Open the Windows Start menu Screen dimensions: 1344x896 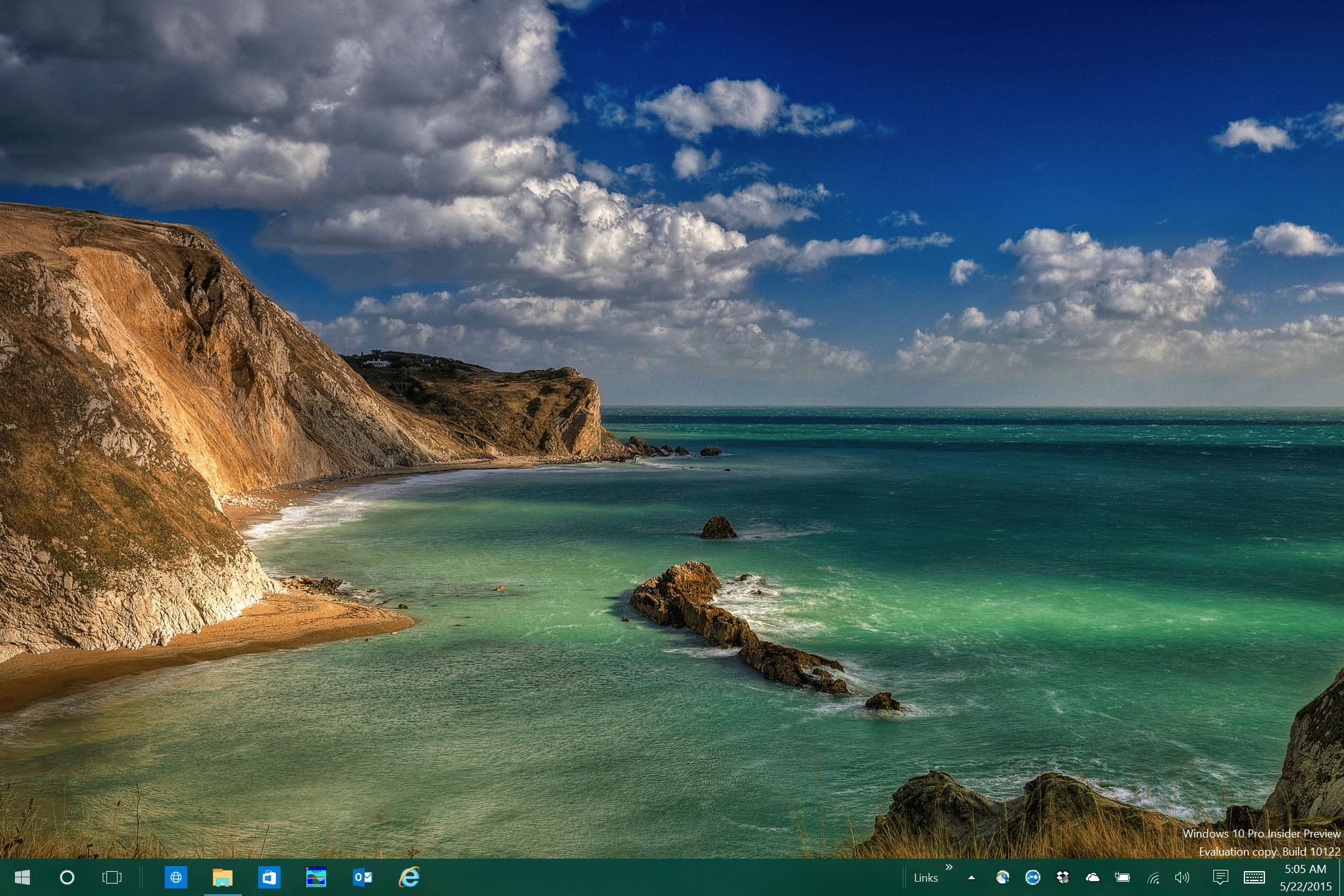coord(22,877)
